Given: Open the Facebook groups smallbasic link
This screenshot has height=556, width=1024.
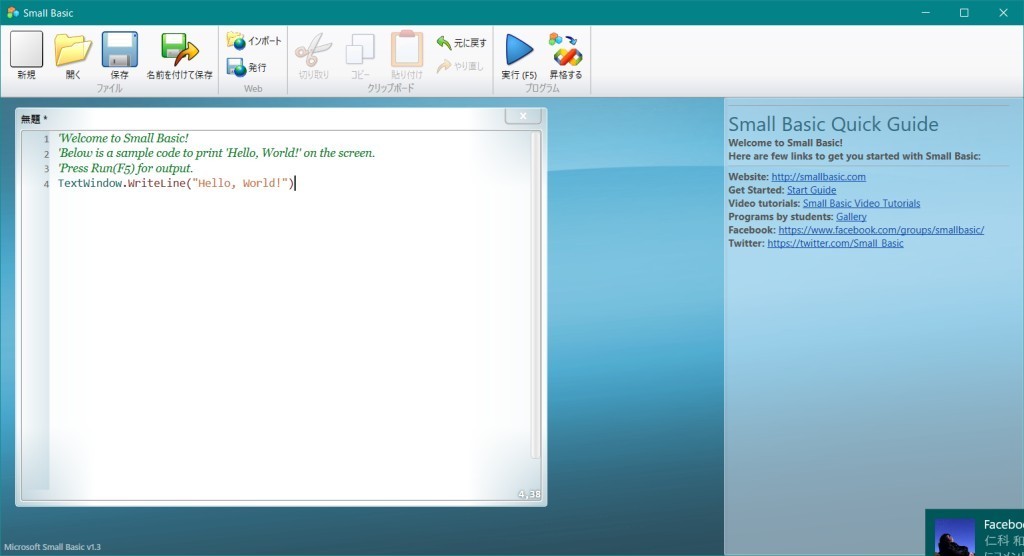Looking at the screenshot, I should coord(881,230).
